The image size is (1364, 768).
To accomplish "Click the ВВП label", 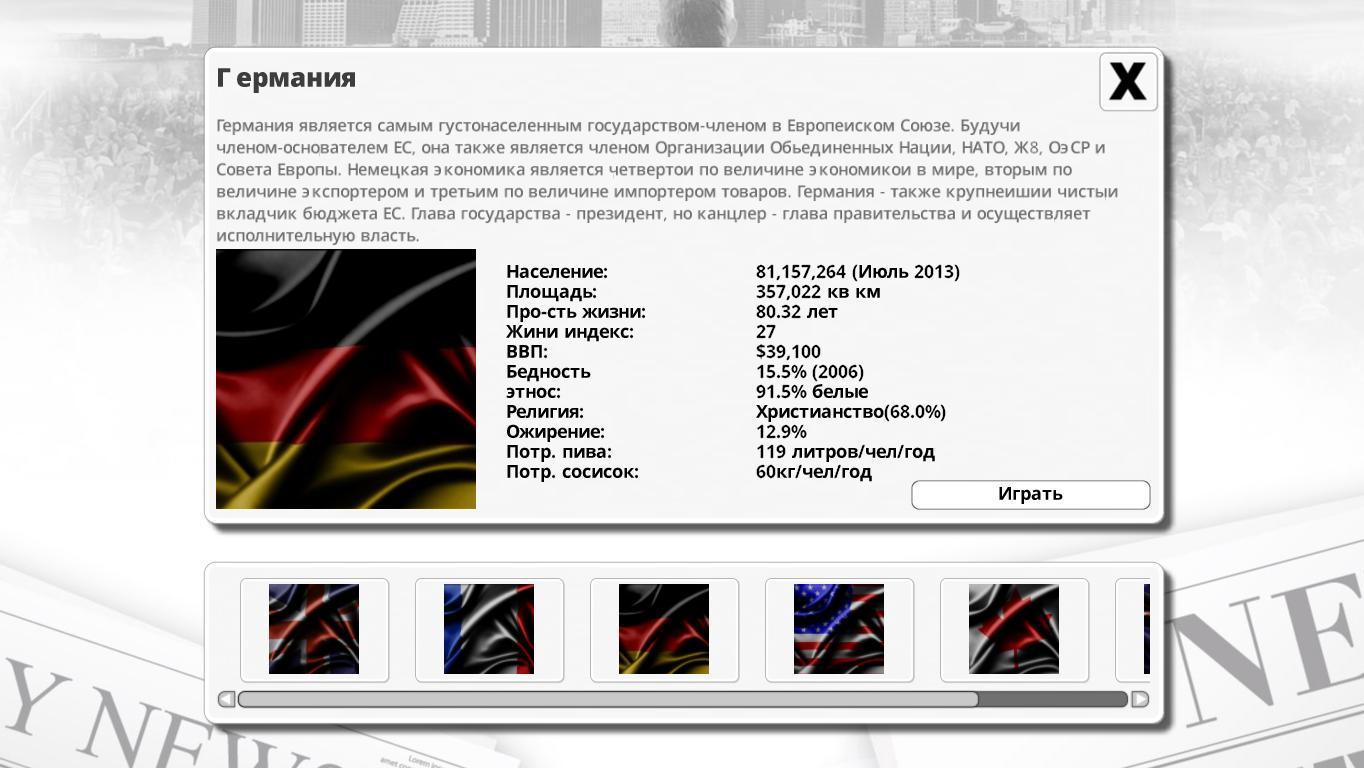I will point(527,352).
